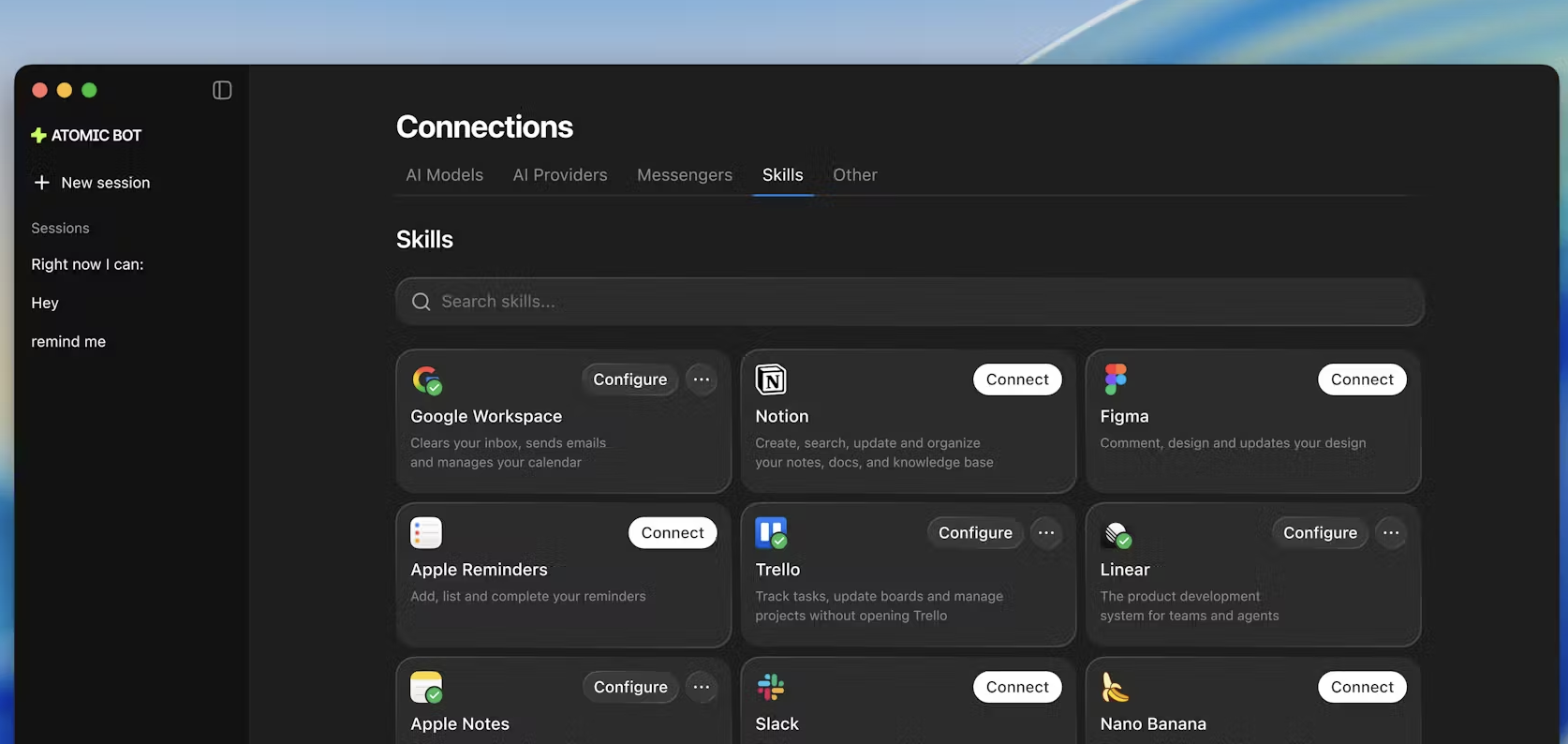1568x744 pixels.
Task: Click the Slack logo icon
Action: coord(771,687)
